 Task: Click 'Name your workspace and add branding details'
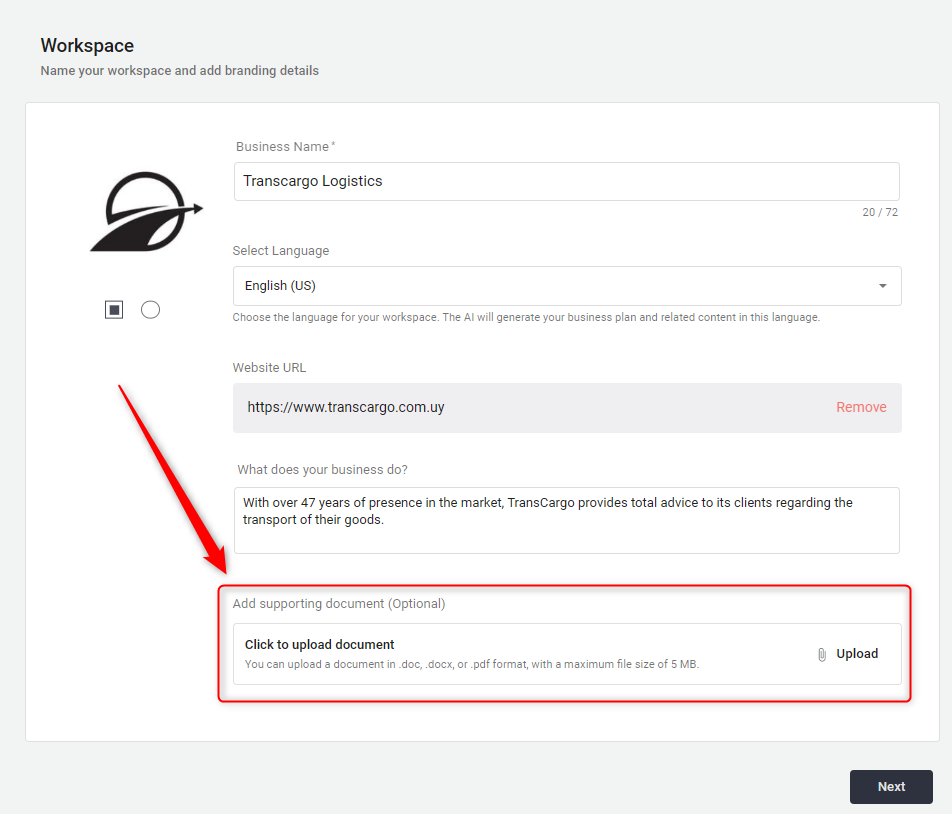pyautogui.click(x=180, y=71)
